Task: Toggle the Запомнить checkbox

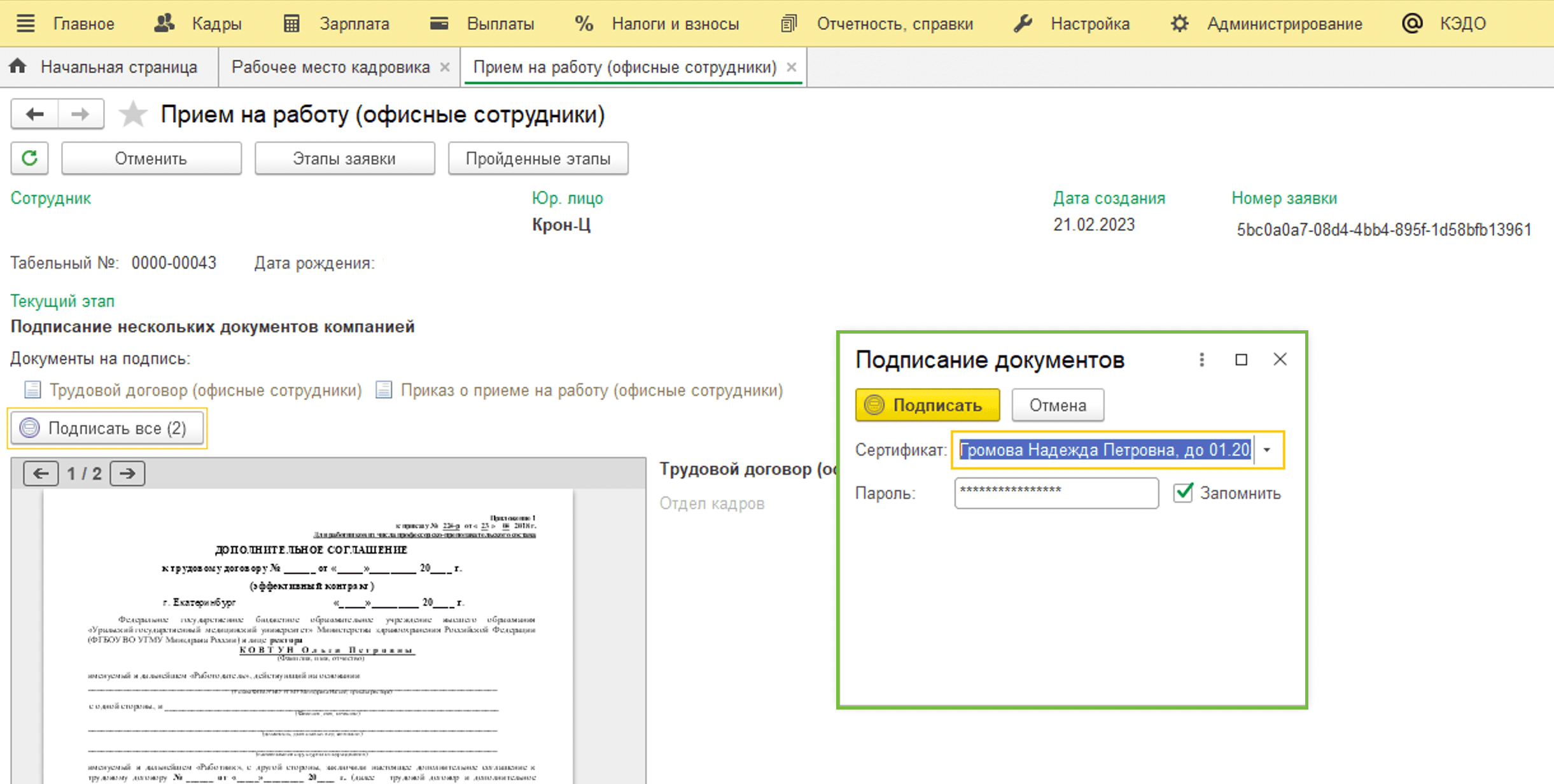Action: click(x=1183, y=493)
